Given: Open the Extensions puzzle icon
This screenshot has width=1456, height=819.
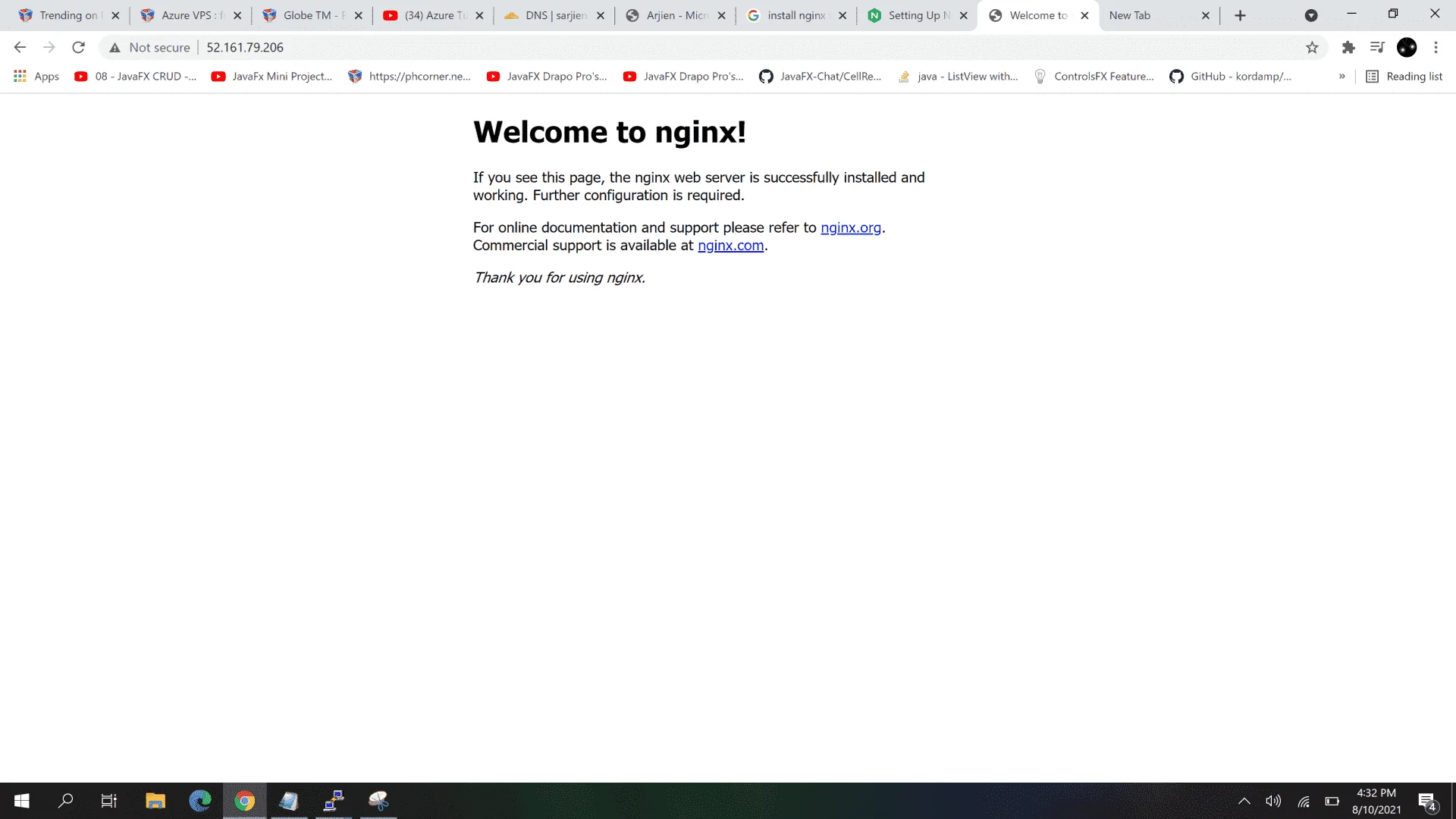Looking at the screenshot, I should click(1348, 47).
